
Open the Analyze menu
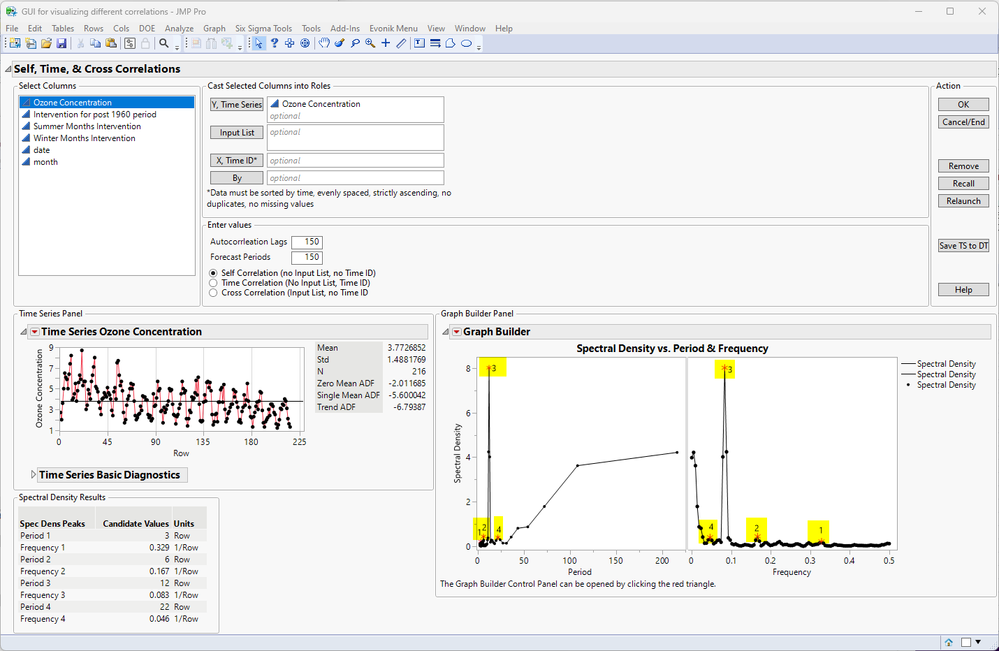coord(179,29)
